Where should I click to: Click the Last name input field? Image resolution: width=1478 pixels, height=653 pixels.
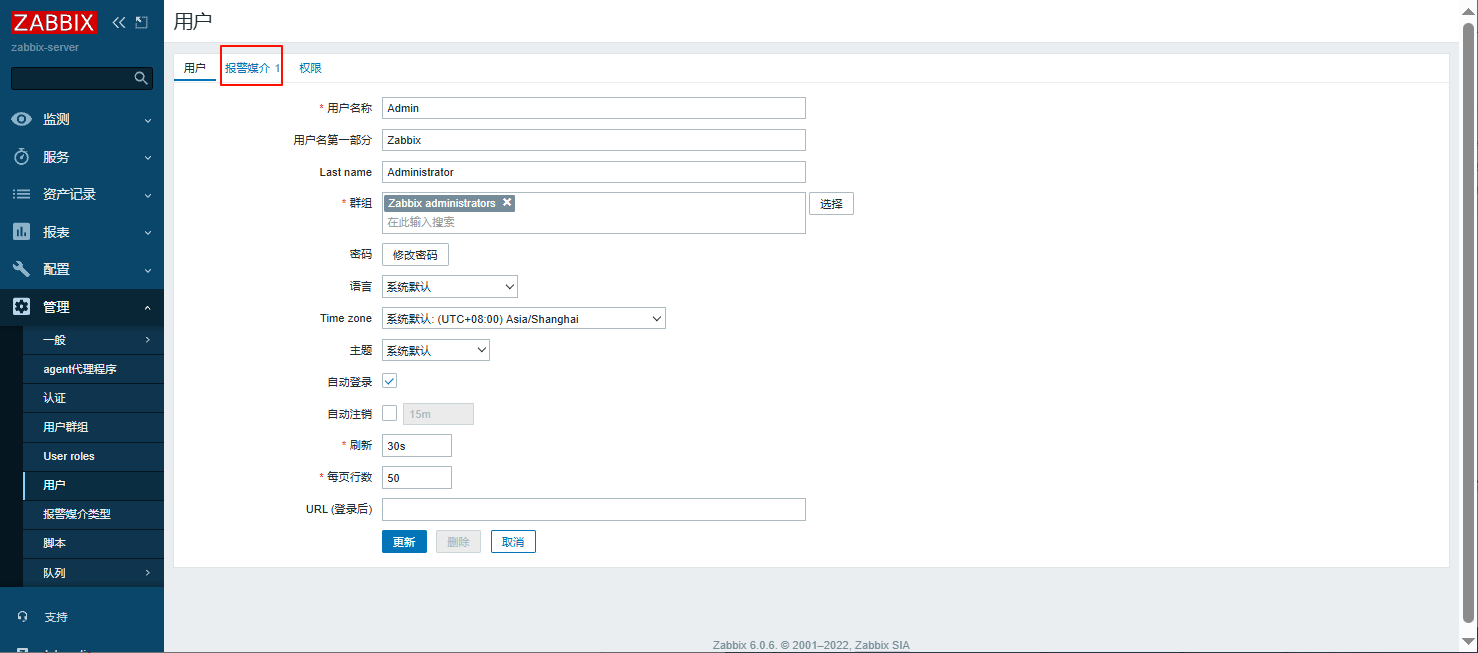tap(594, 172)
